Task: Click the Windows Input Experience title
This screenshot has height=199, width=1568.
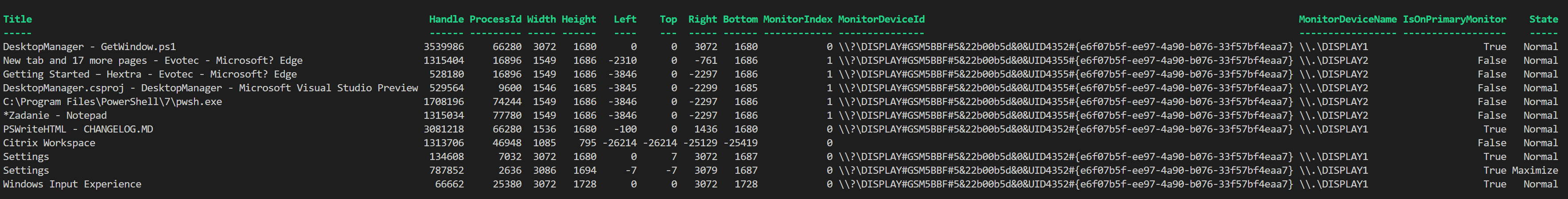Action: pos(72,184)
